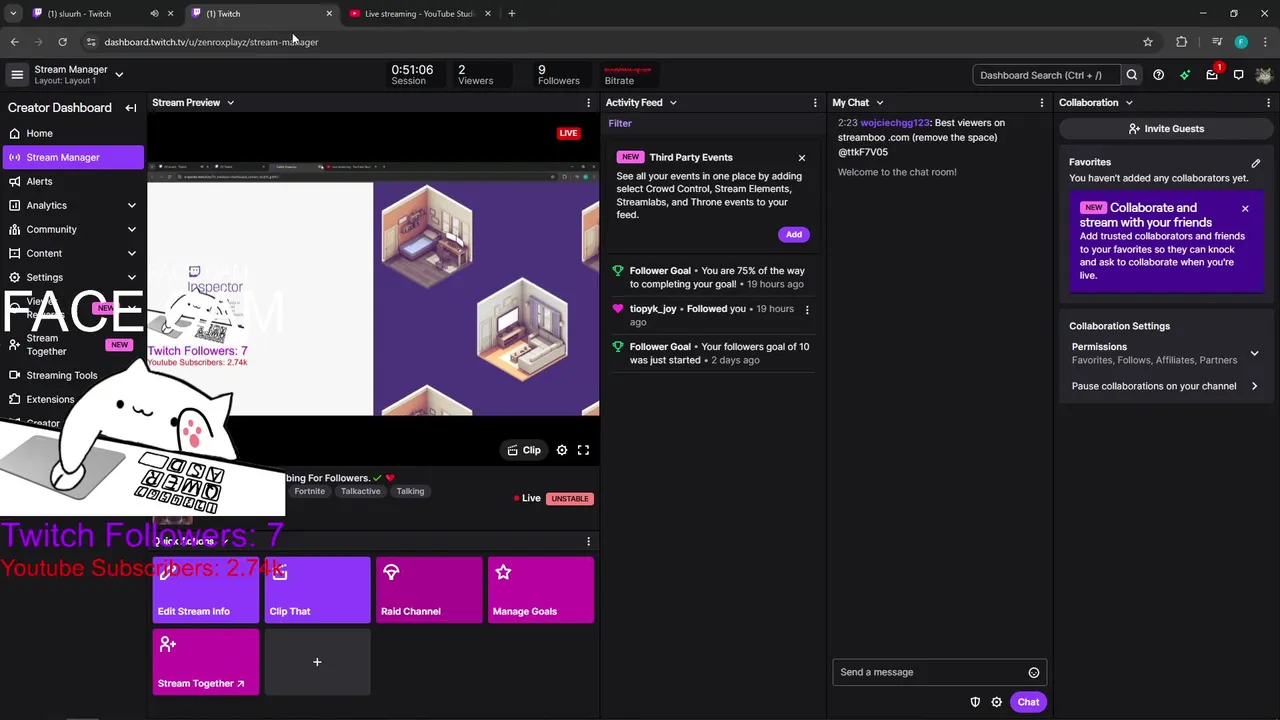Open the browser extensions puzzle icon
This screenshot has width=1280, height=720.
1182,42
